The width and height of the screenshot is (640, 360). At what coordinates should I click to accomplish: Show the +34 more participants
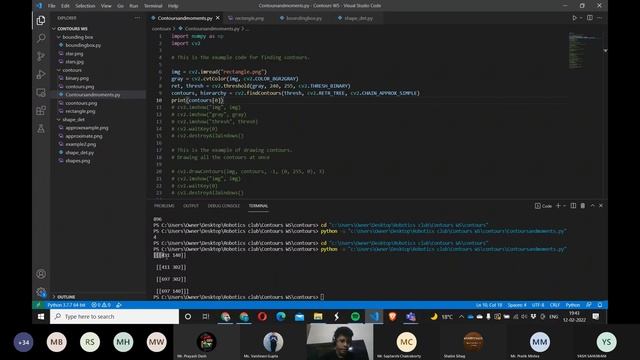click(x=23, y=342)
